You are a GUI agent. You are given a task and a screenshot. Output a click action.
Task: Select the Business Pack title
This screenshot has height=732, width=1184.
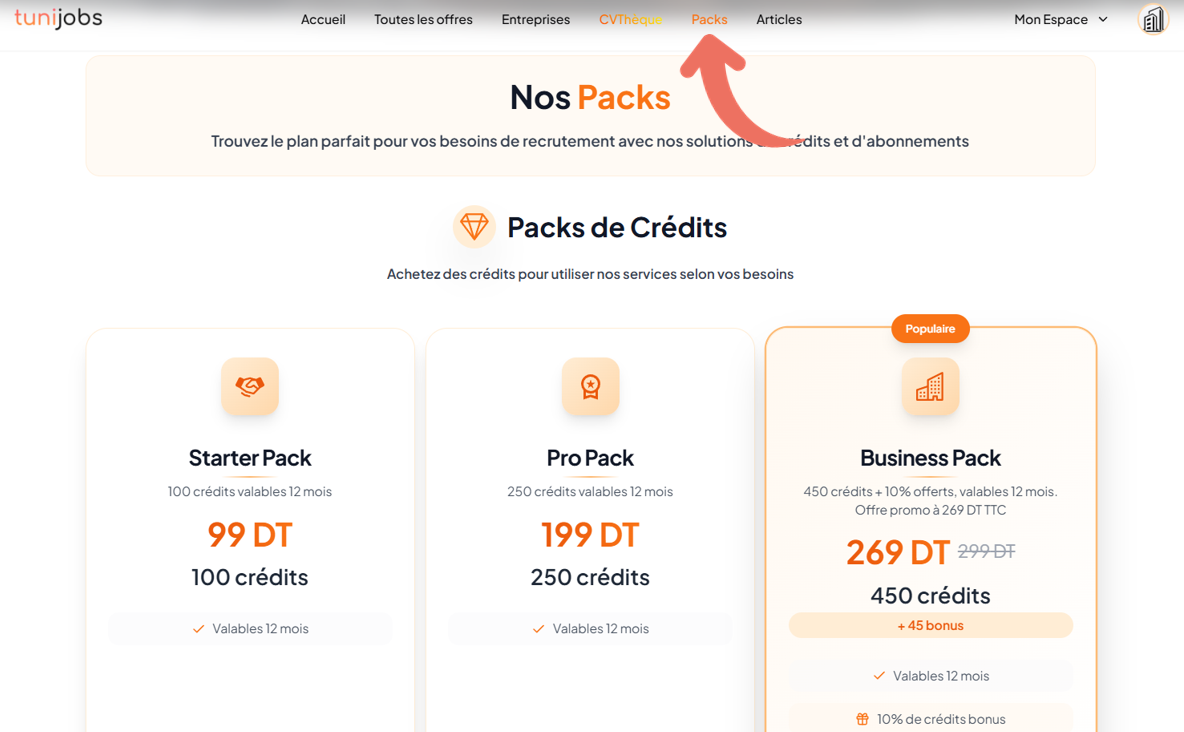(x=930, y=458)
